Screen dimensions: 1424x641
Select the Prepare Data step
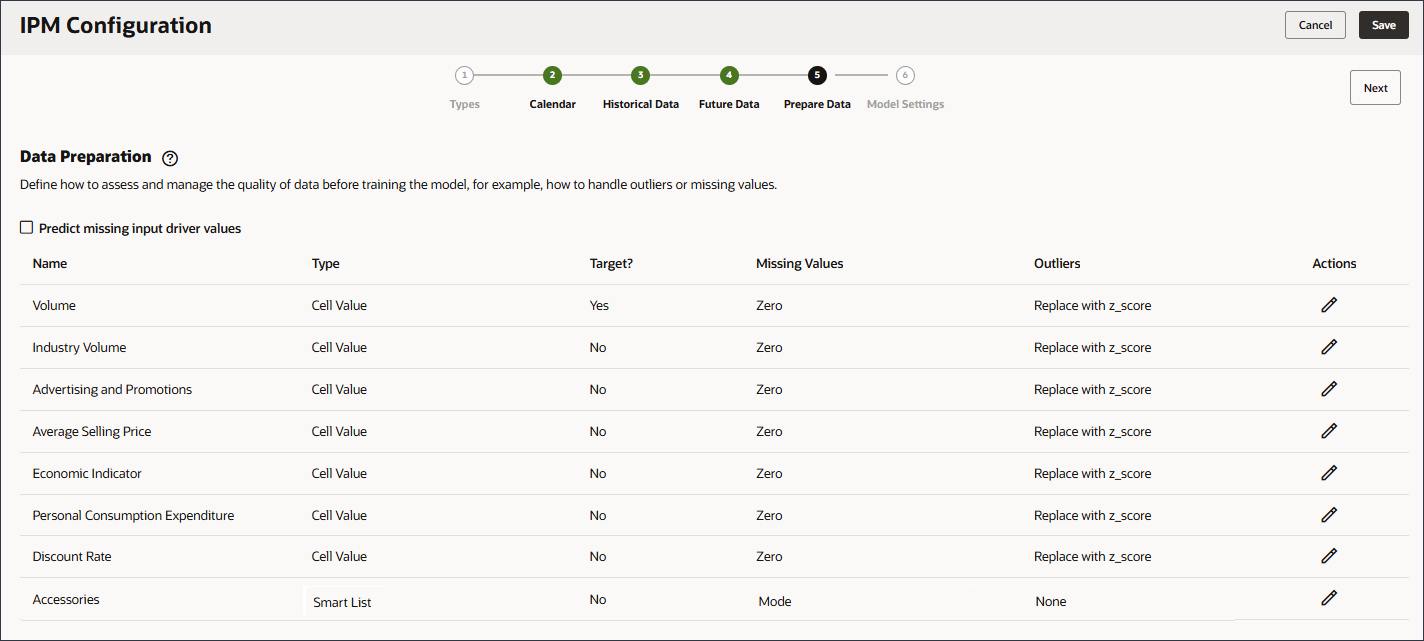[817, 76]
